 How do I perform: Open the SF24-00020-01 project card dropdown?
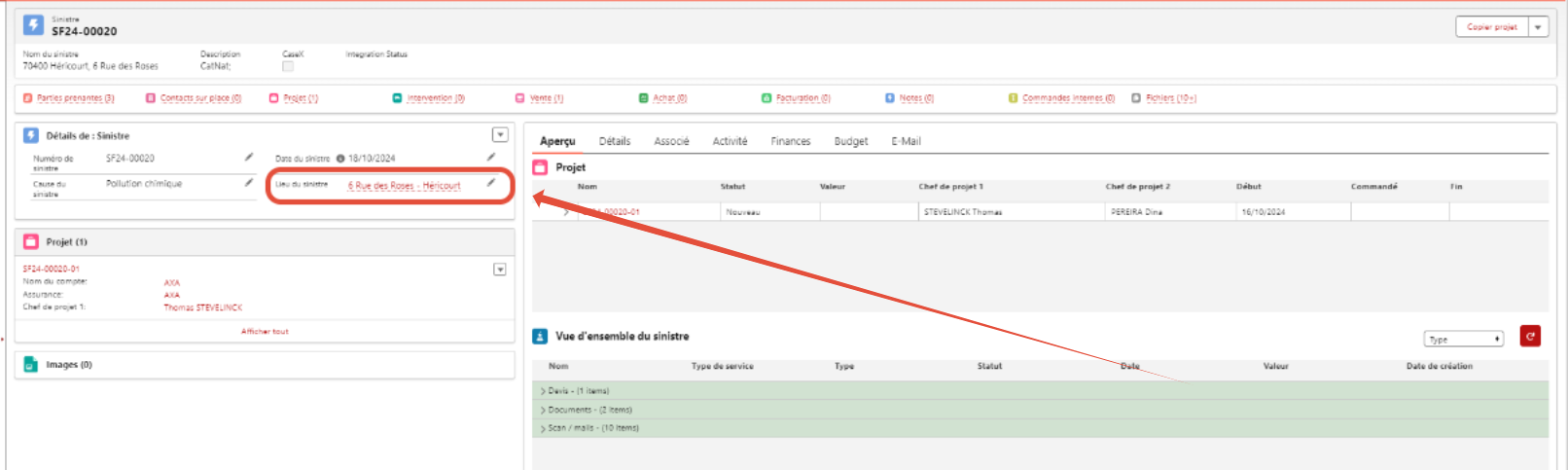500,270
